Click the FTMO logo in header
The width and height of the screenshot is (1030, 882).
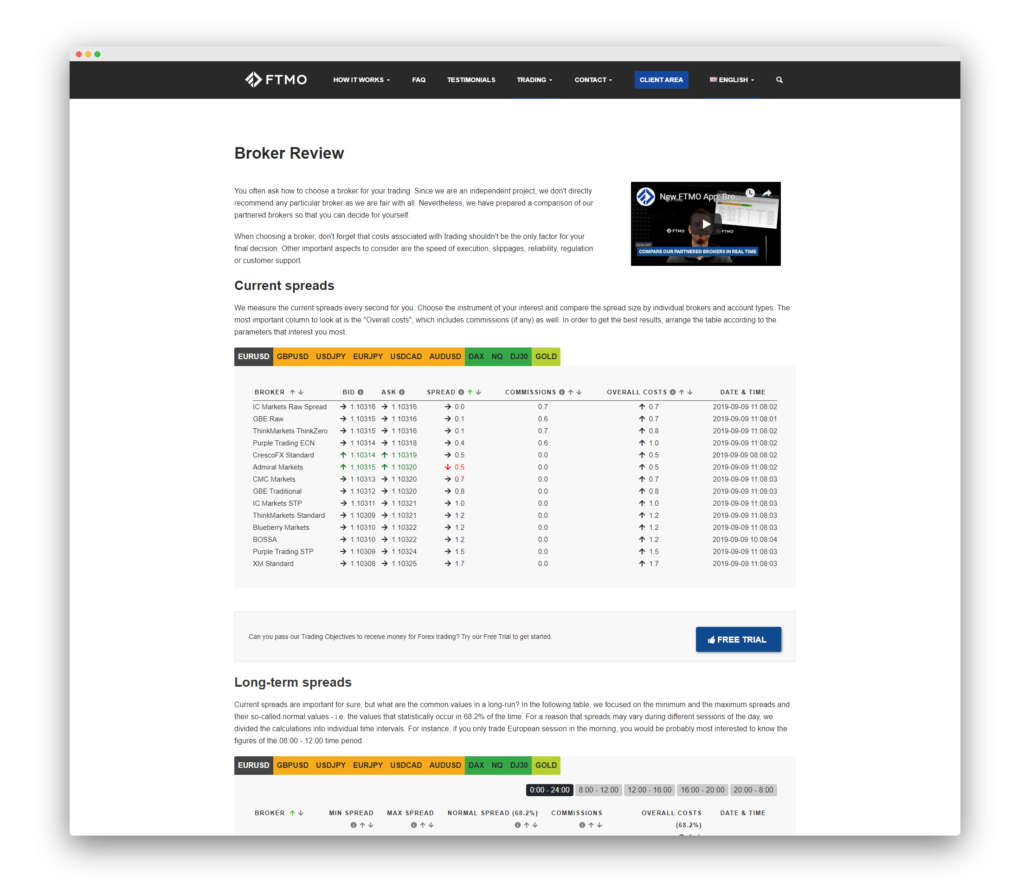276,79
